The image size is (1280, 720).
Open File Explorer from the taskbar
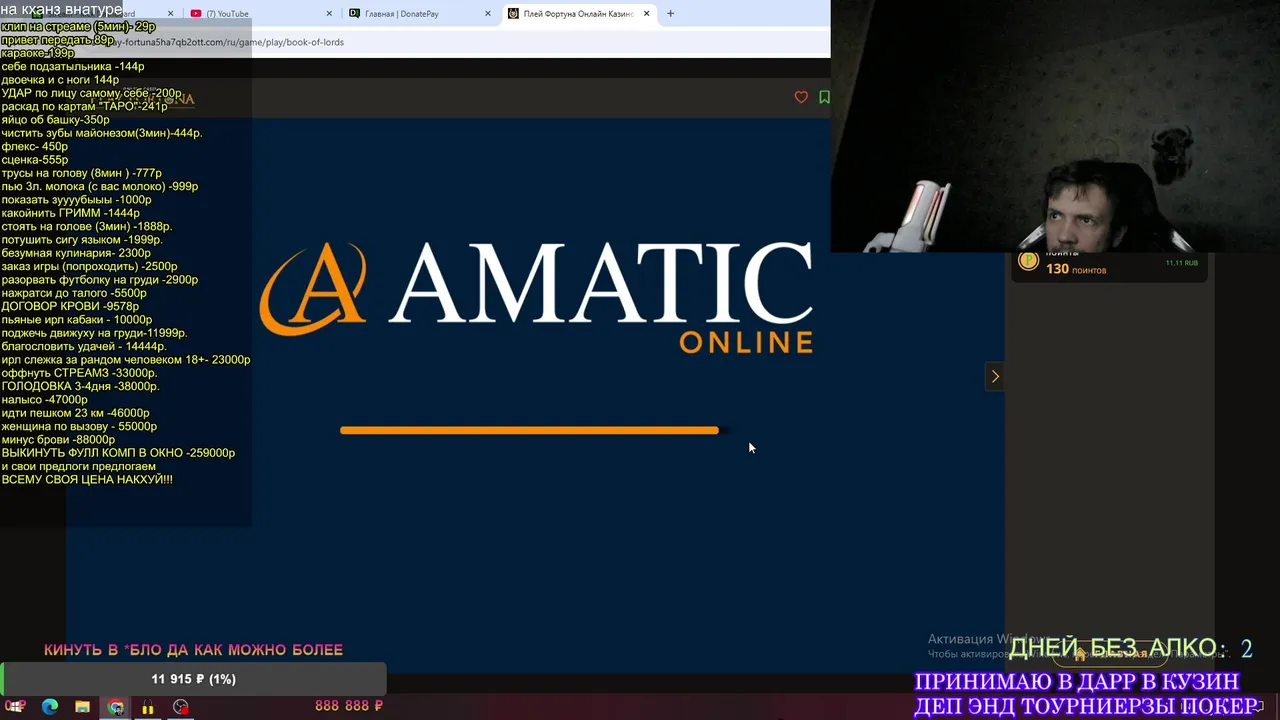pos(83,707)
